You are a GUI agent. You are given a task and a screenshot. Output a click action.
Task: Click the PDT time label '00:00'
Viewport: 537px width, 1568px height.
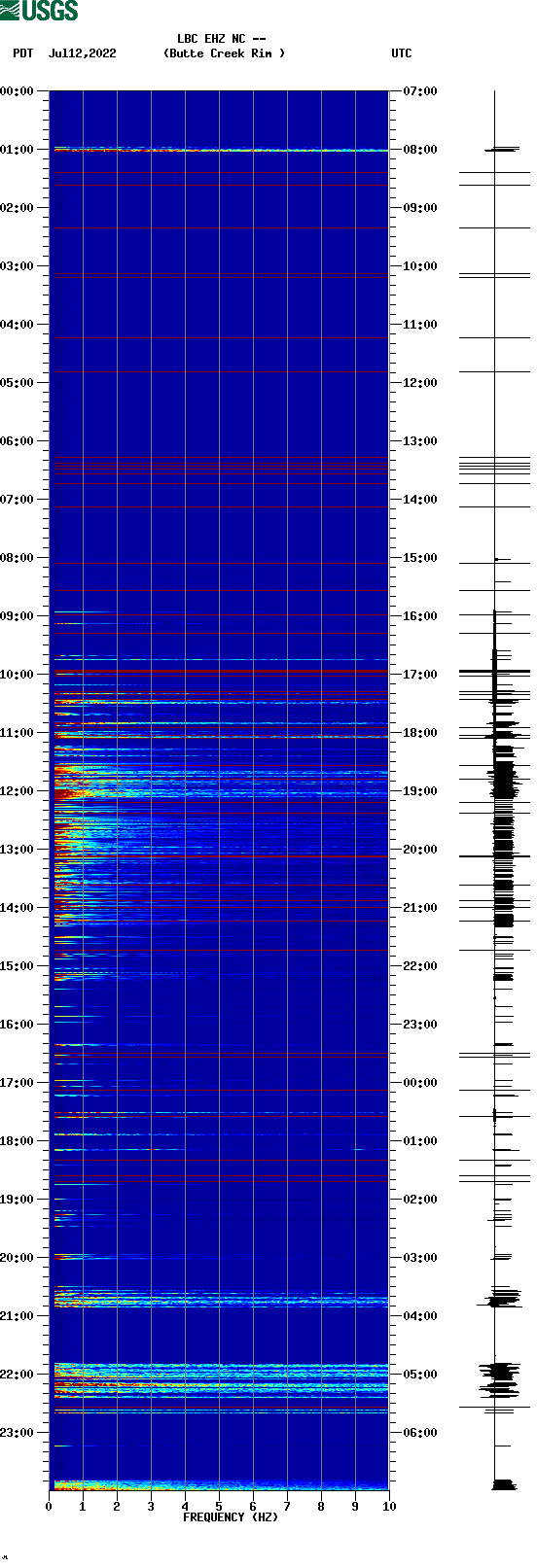click(18, 91)
